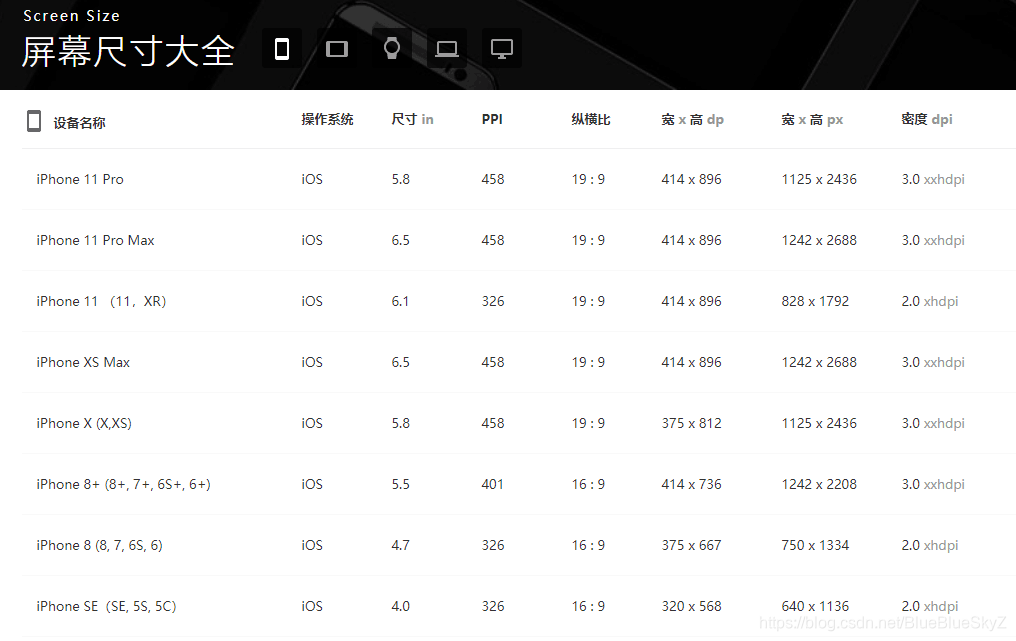Open the smartwatch device category icon
The width and height of the screenshot is (1016, 641).
(x=392, y=49)
